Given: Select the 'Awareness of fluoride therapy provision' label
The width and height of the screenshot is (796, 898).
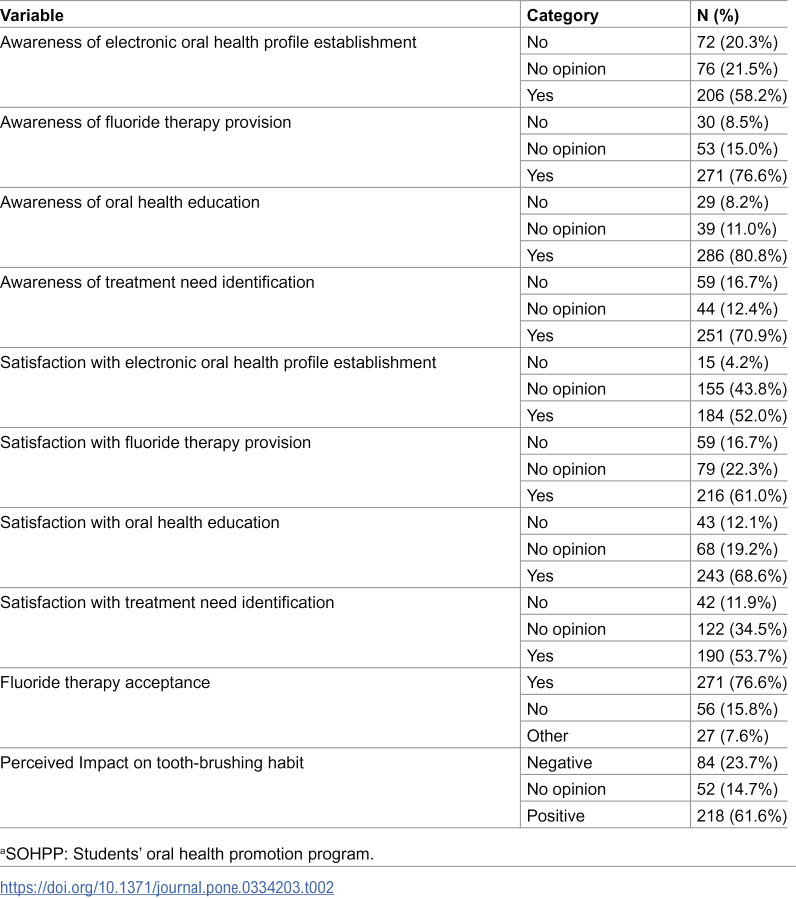Looking at the screenshot, I should (145, 123).
